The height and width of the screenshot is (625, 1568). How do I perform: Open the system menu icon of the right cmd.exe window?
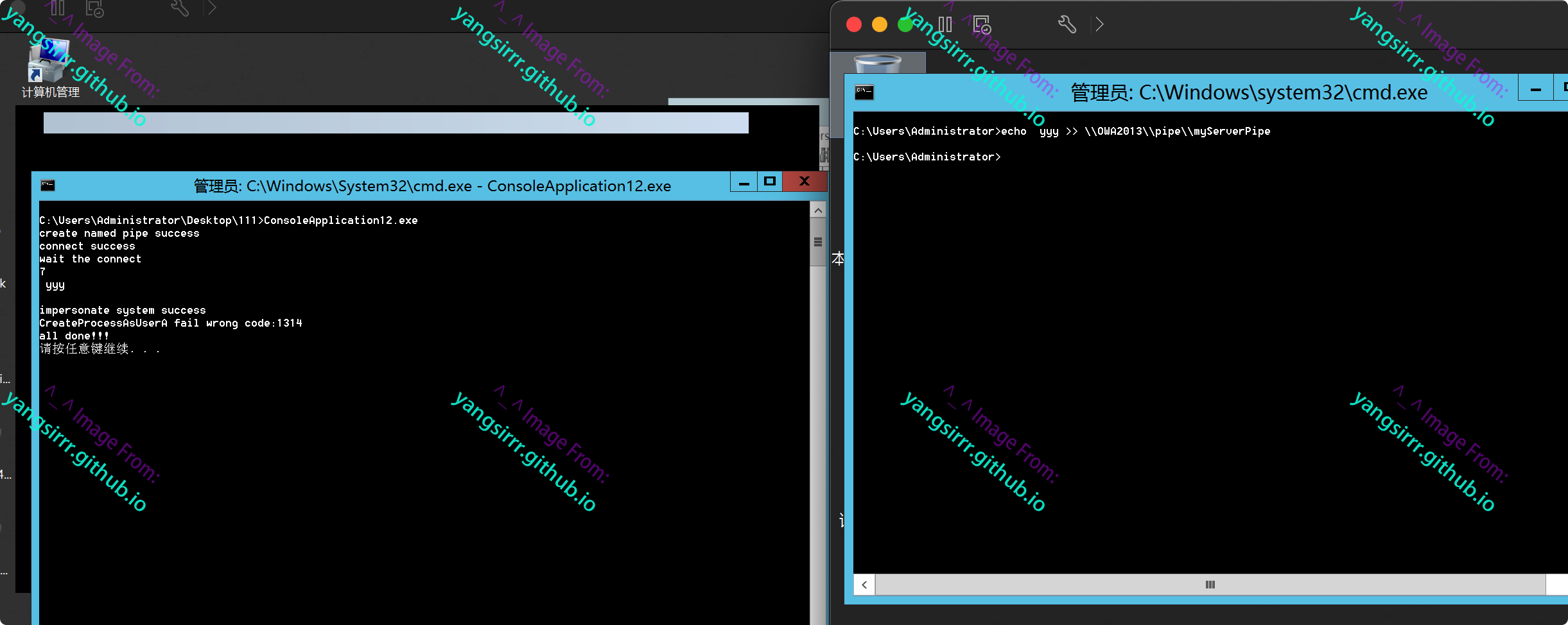point(864,92)
